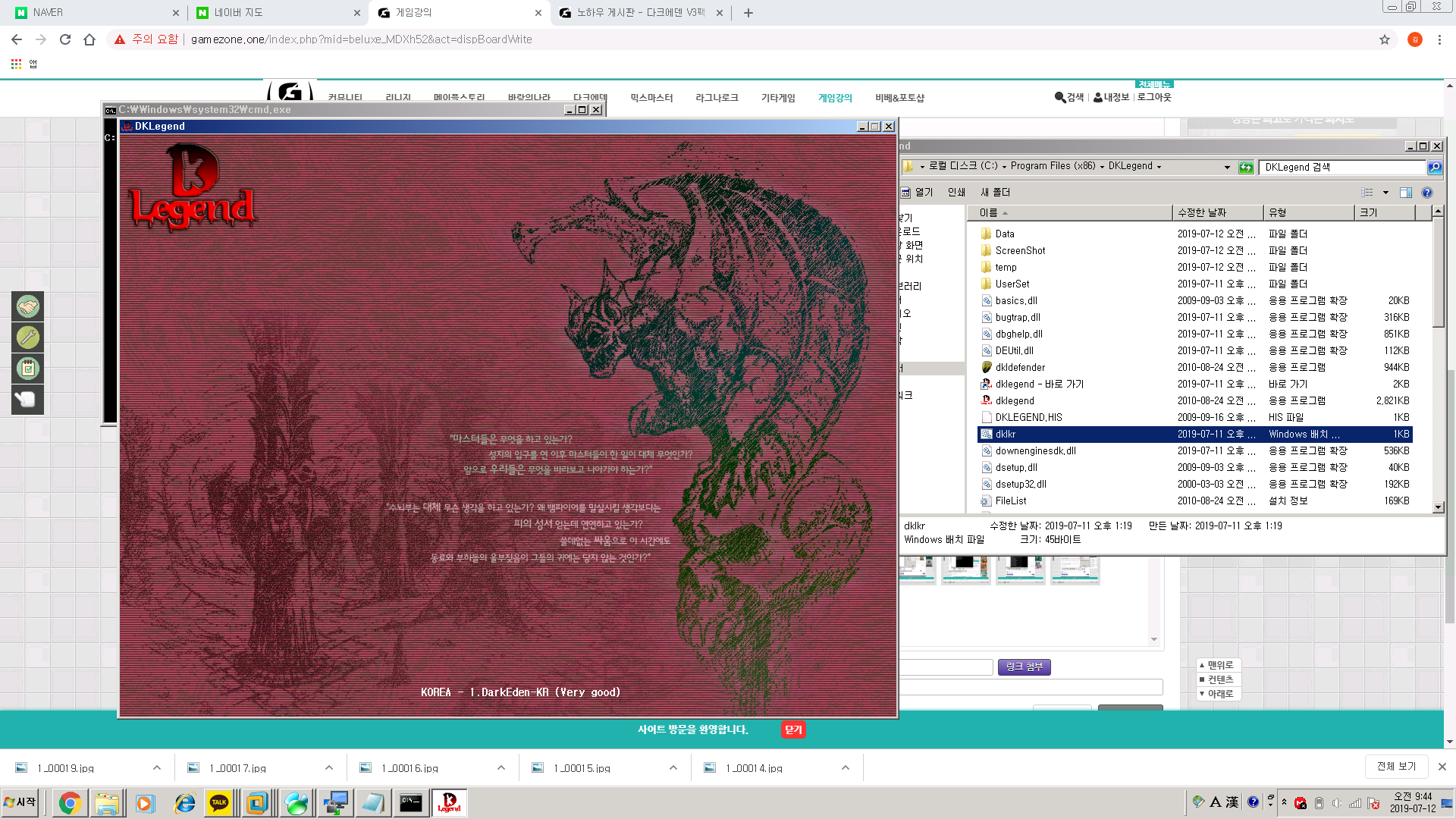Click the Explorer file list scrollbar down arrow
Image resolution: width=1456 pixels, height=819 pixels.
(1438, 507)
